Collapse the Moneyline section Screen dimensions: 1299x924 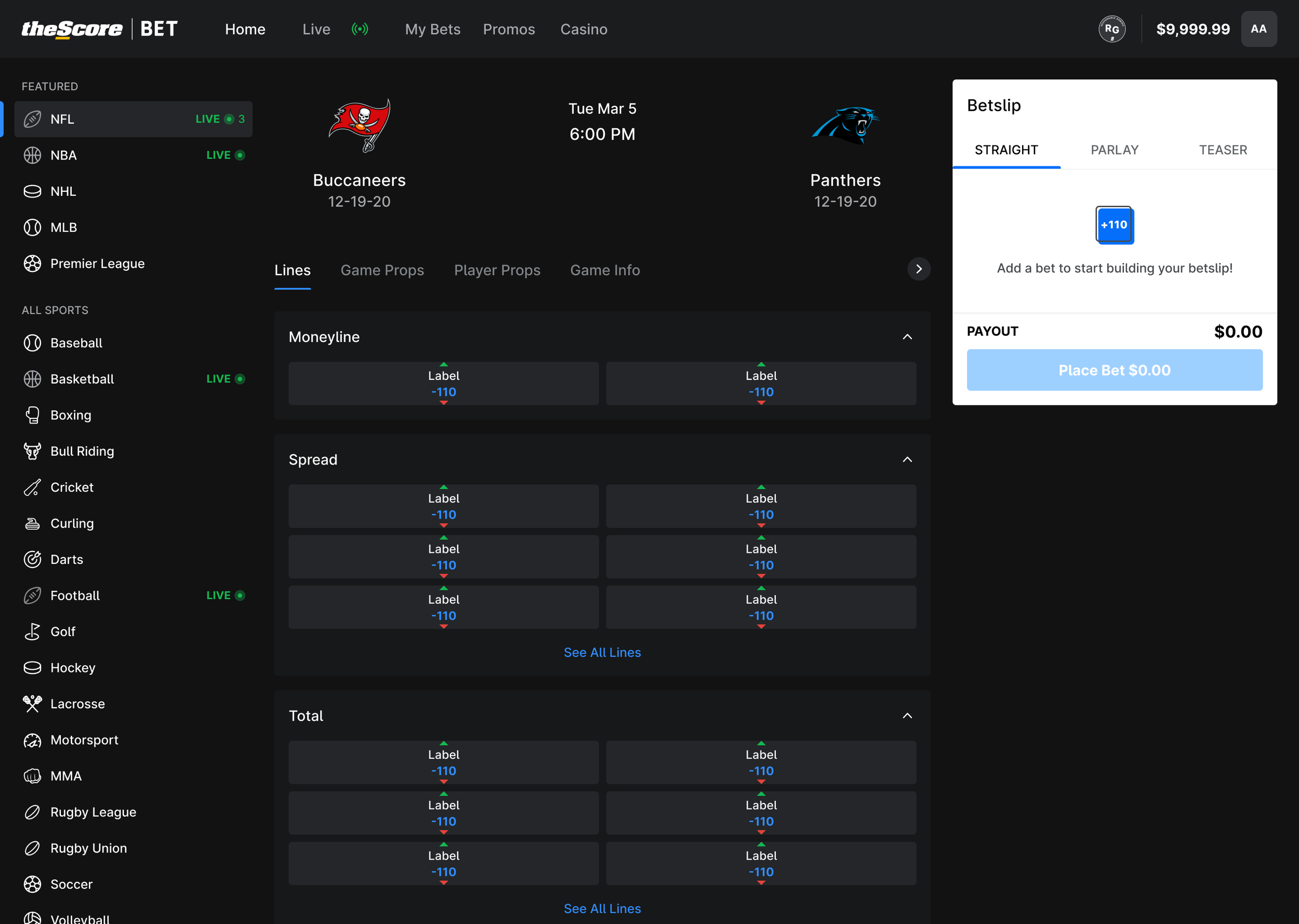tap(908, 337)
